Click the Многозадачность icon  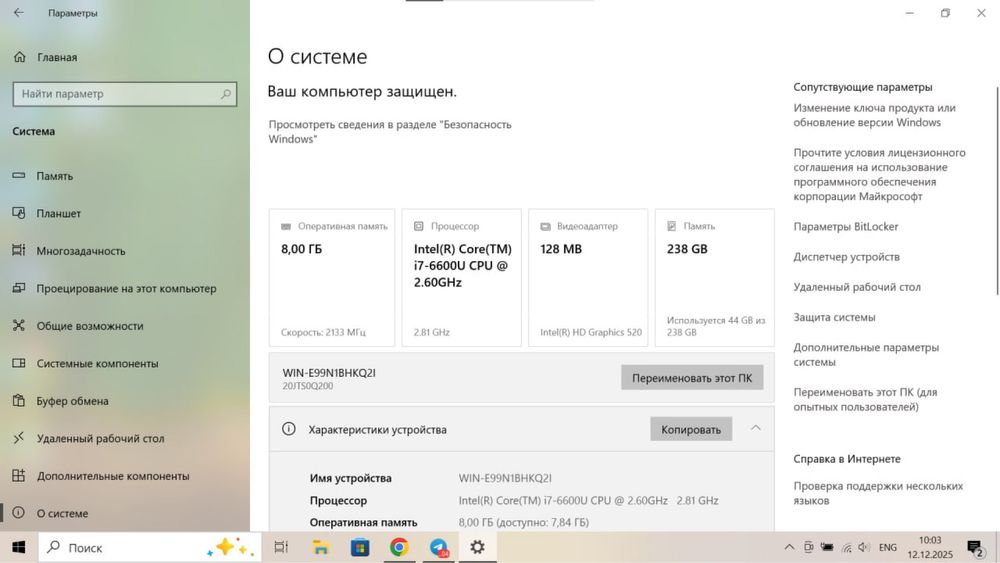click(x=19, y=250)
